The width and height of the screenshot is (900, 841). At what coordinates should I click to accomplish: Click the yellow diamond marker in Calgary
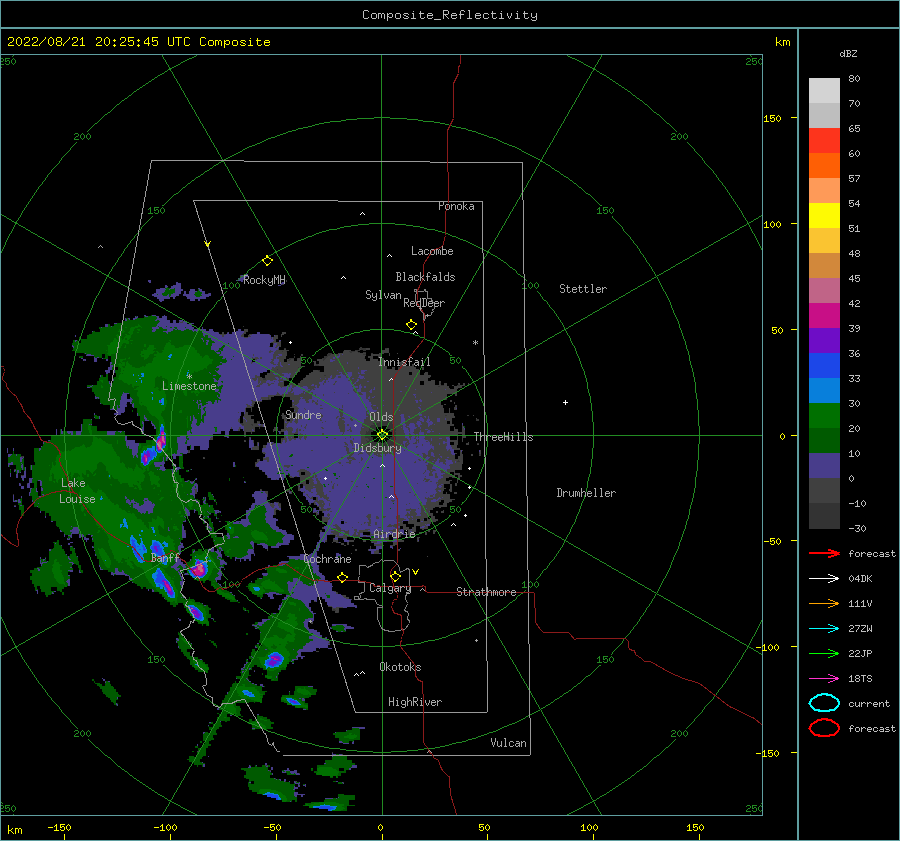pos(395,576)
